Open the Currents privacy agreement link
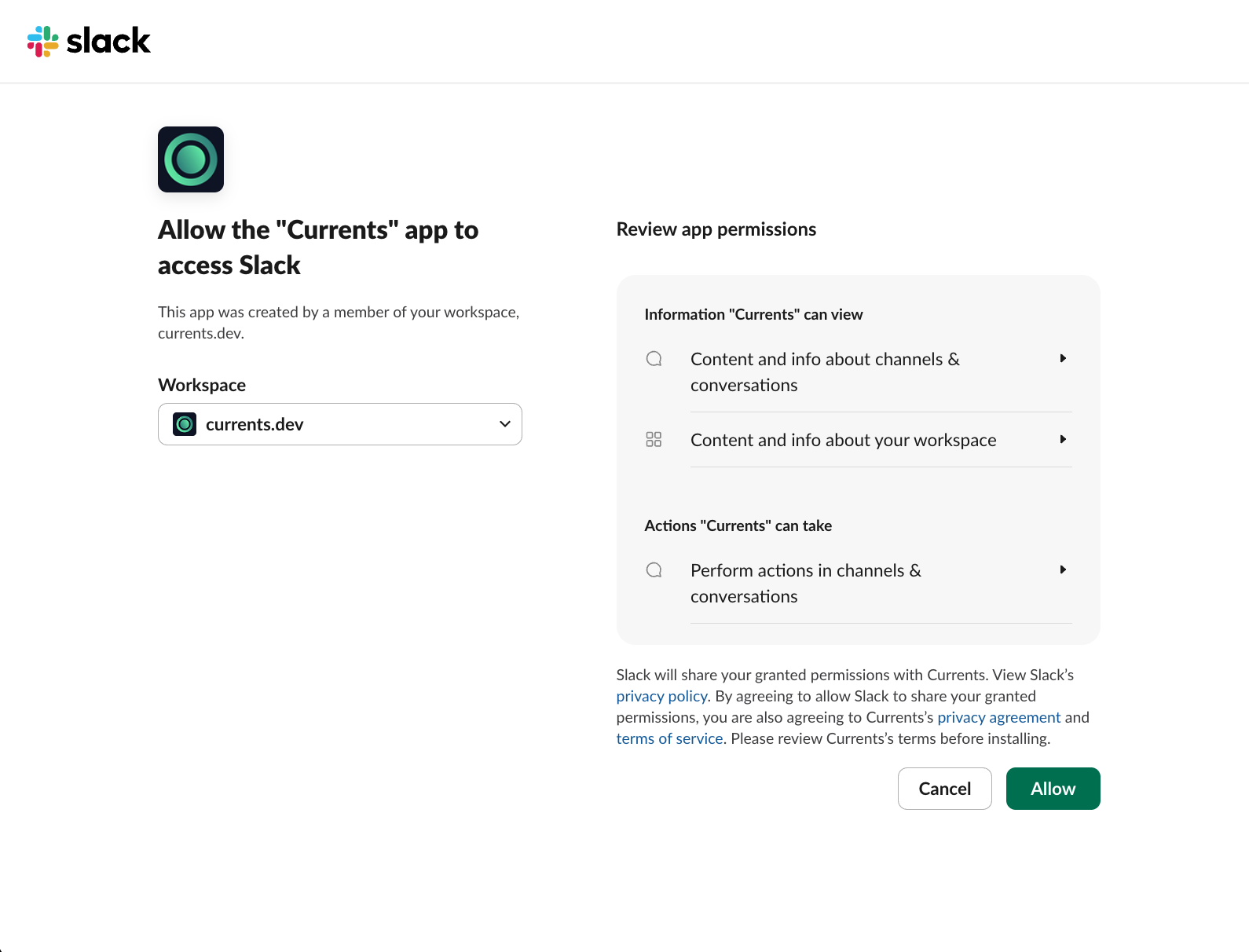Image resolution: width=1249 pixels, height=952 pixels. [998, 717]
